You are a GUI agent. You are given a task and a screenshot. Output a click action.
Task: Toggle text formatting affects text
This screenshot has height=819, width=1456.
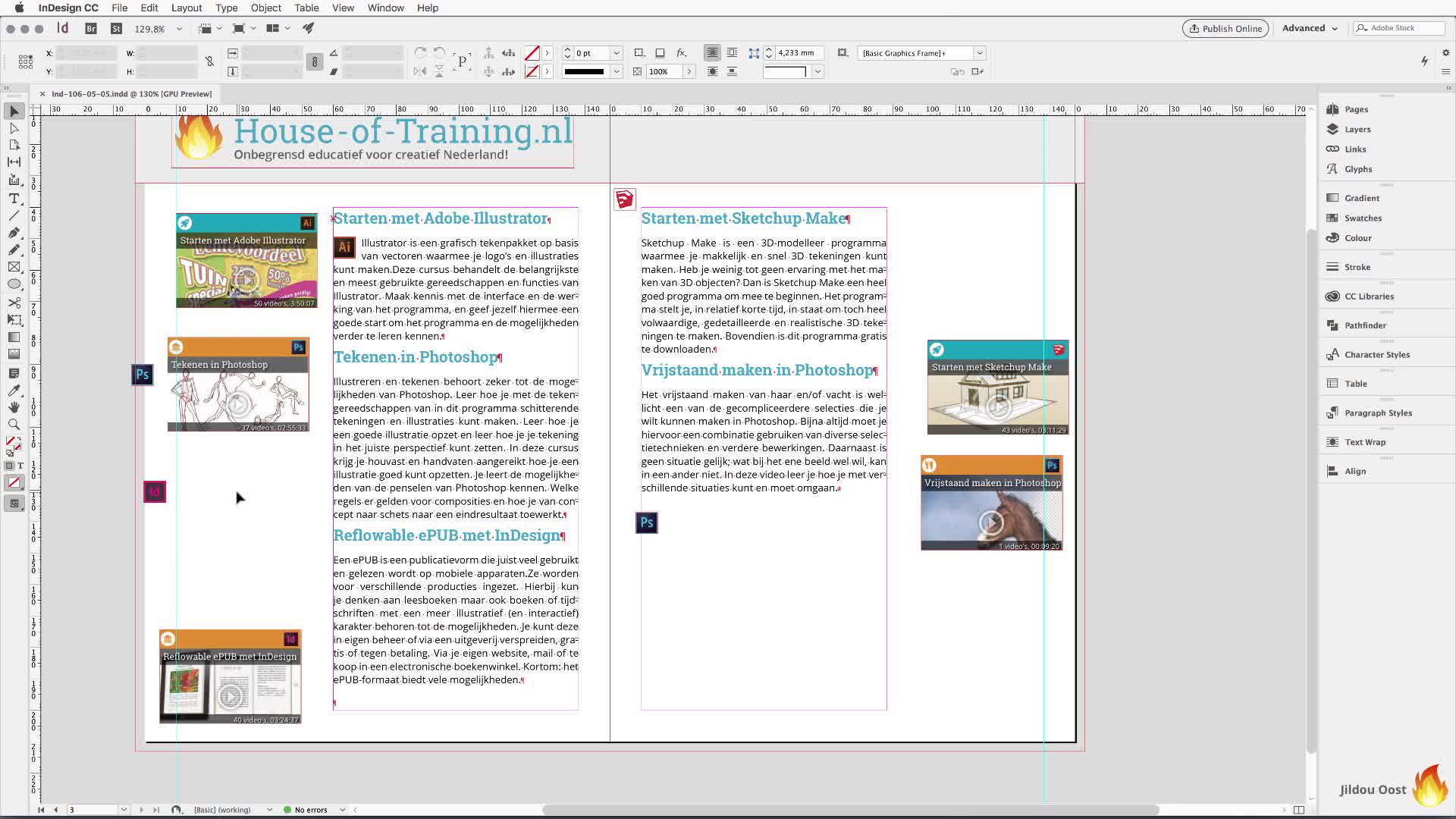[20, 466]
